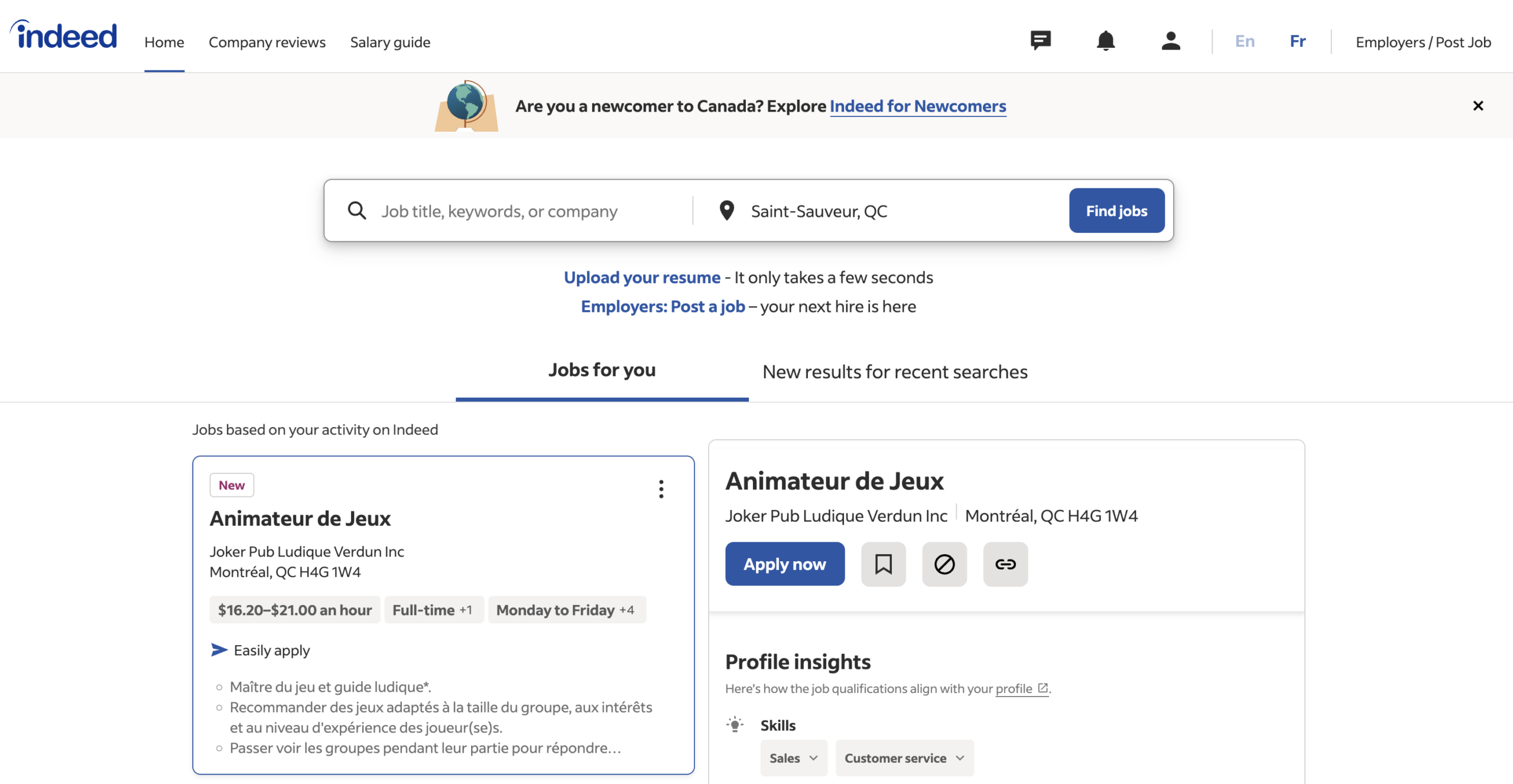The width and height of the screenshot is (1513, 784).
Task: Save job with the bookmark icon
Action: pyautogui.click(x=883, y=564)
